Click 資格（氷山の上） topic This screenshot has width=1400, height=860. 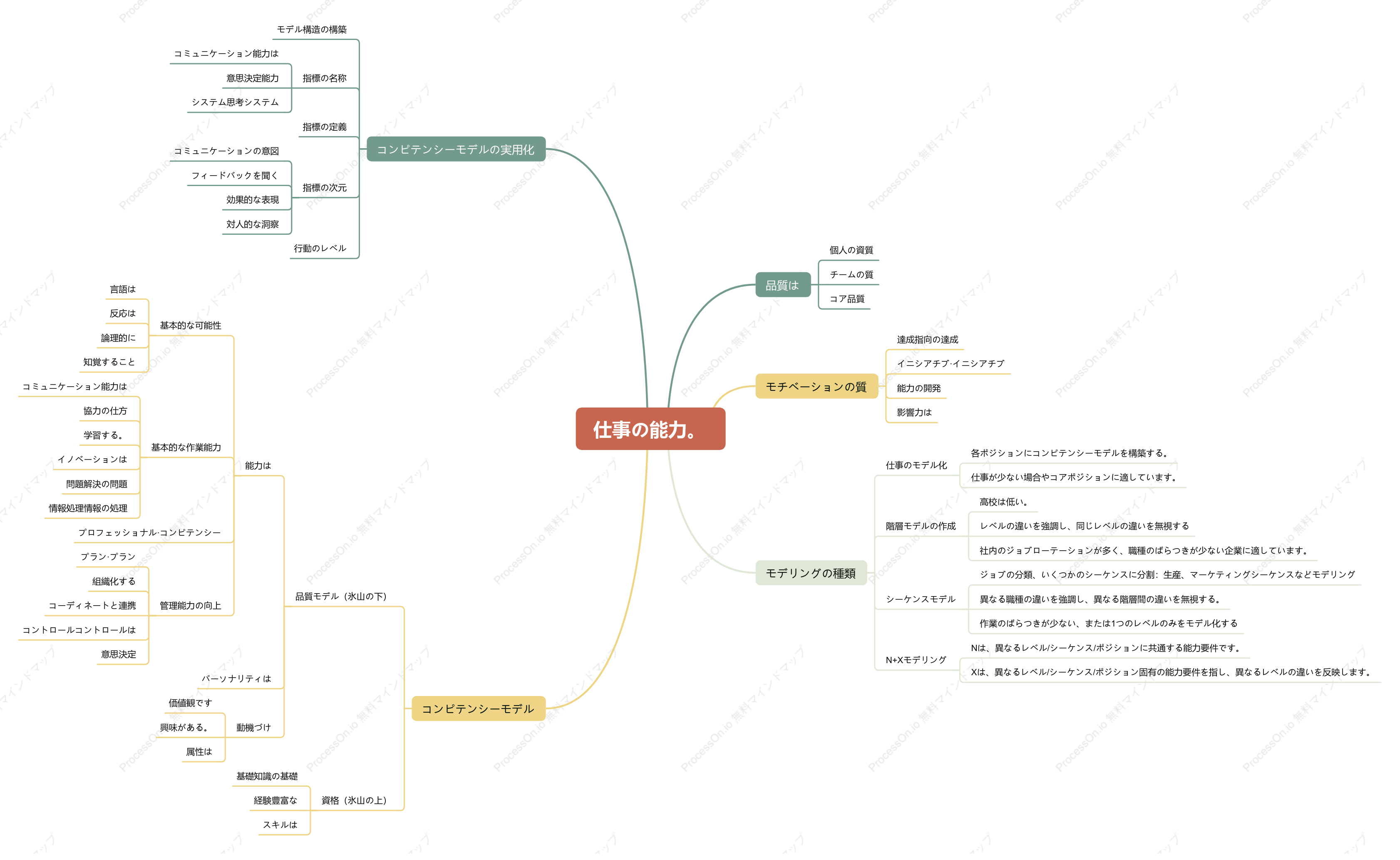point(354,800)
